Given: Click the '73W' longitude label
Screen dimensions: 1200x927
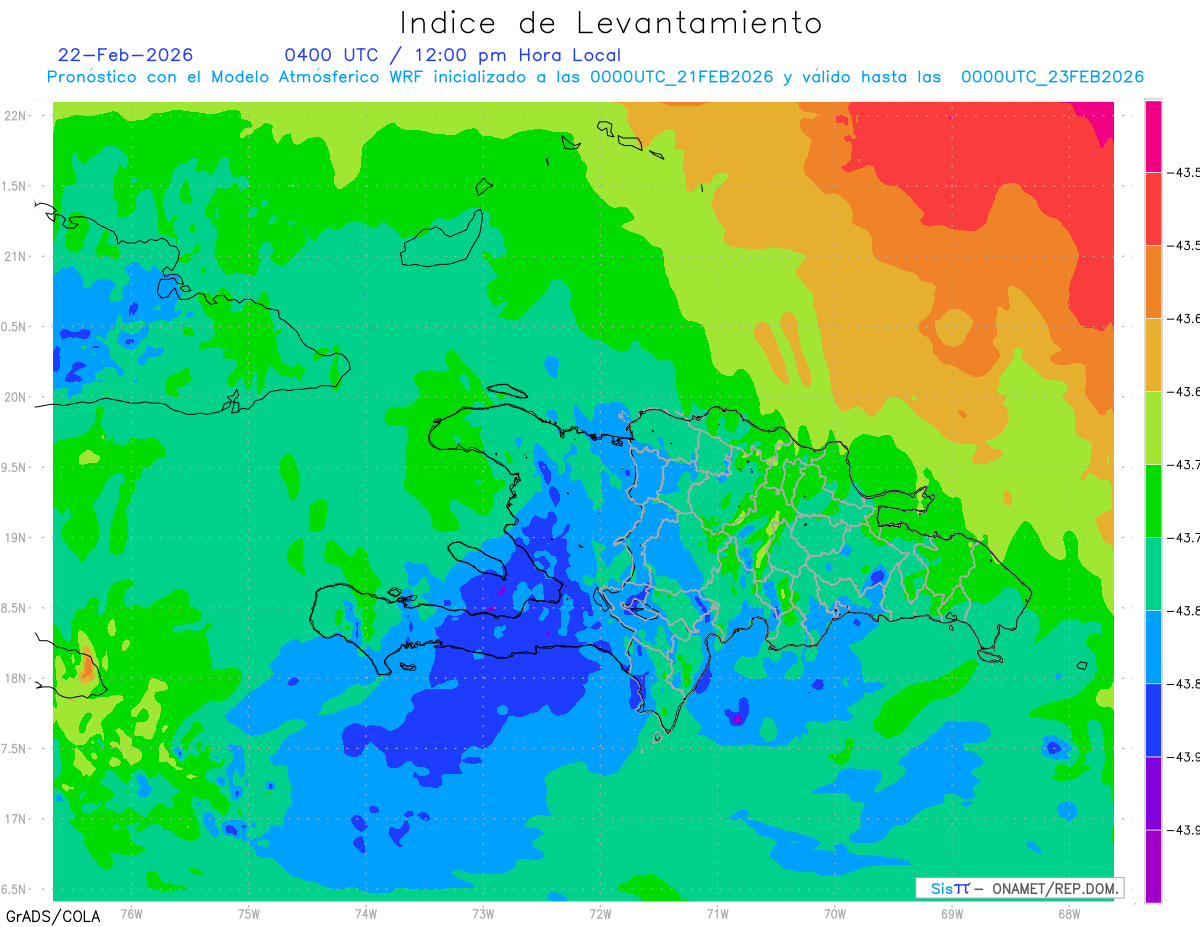Looking at the screenshot, I should (x=483, y=913).
